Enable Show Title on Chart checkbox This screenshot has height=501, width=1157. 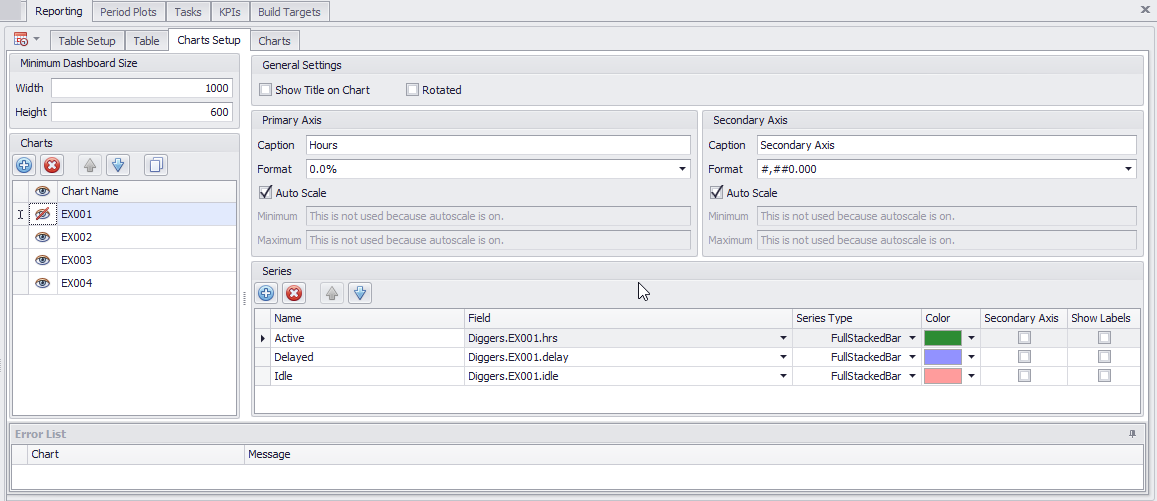pyautogui.click(x=266, y=90)
